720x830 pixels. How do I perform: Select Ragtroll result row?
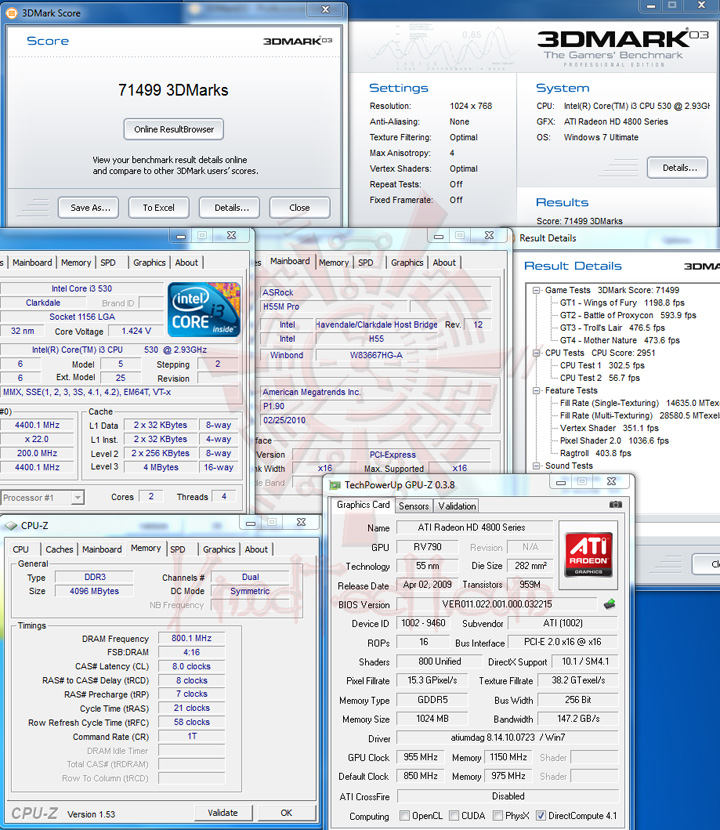pos(596,453)
